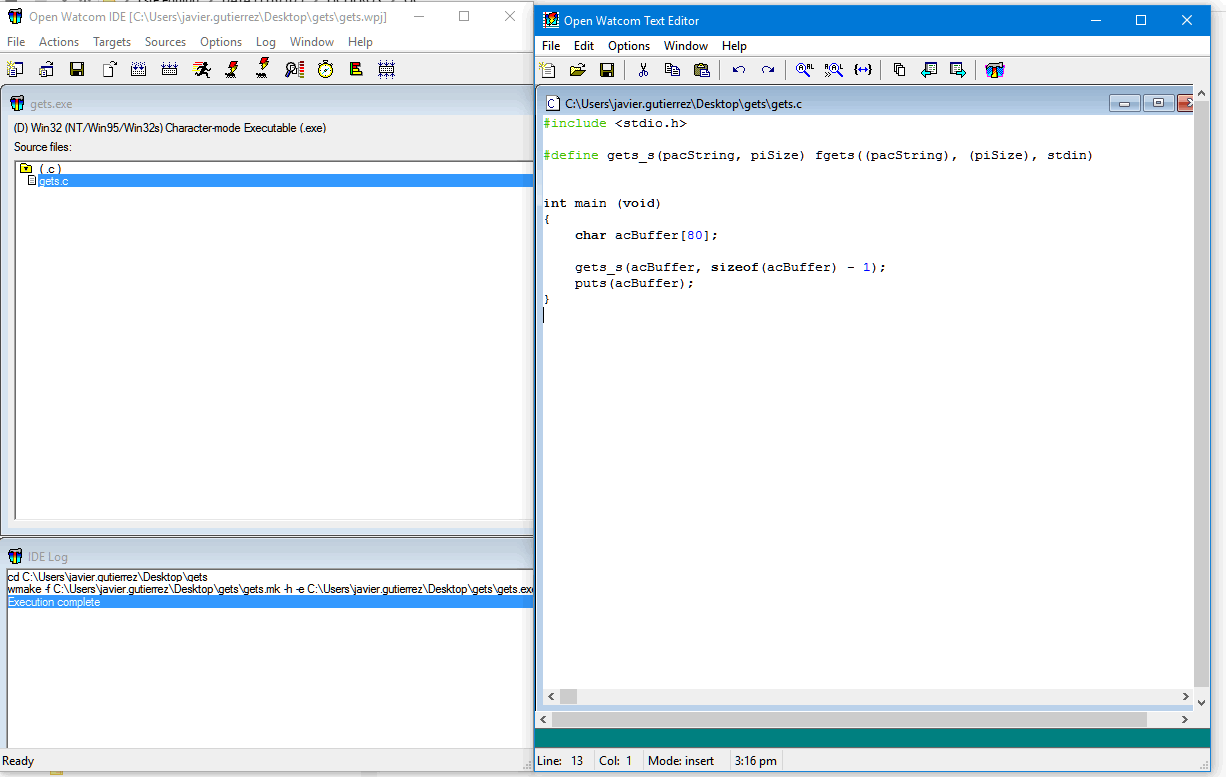Viewport: 1226px width, 777px height.
Task: Copy selection in Text Editor toolbar
Action: coord(672,70)
